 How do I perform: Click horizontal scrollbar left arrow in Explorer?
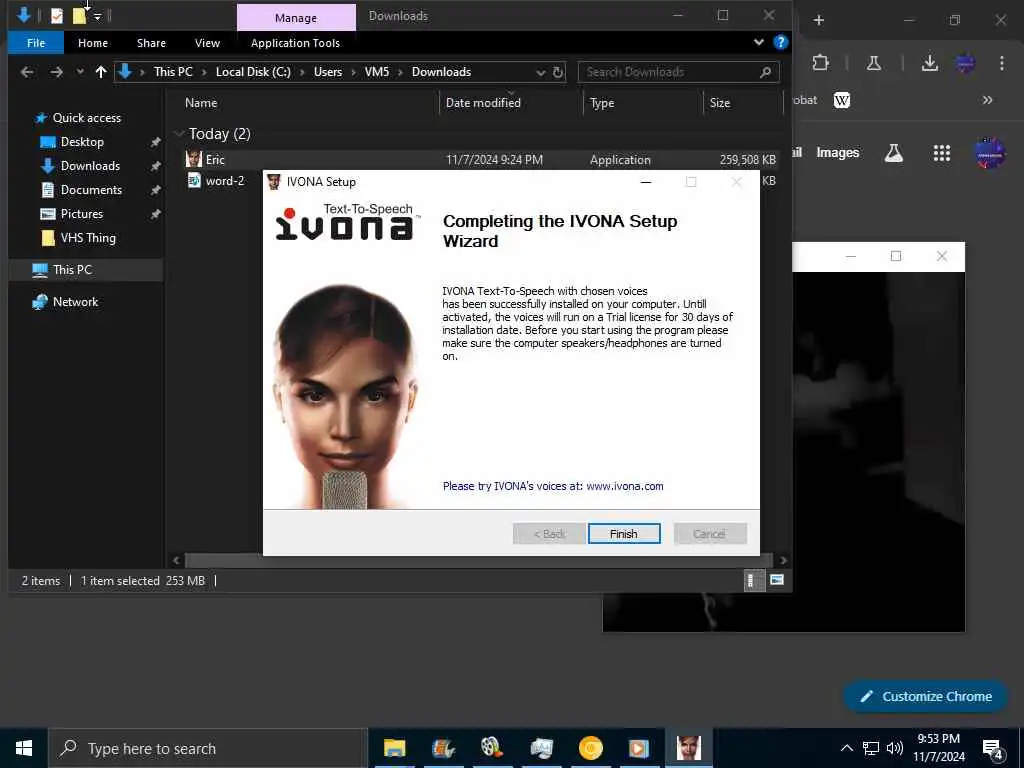176,560
